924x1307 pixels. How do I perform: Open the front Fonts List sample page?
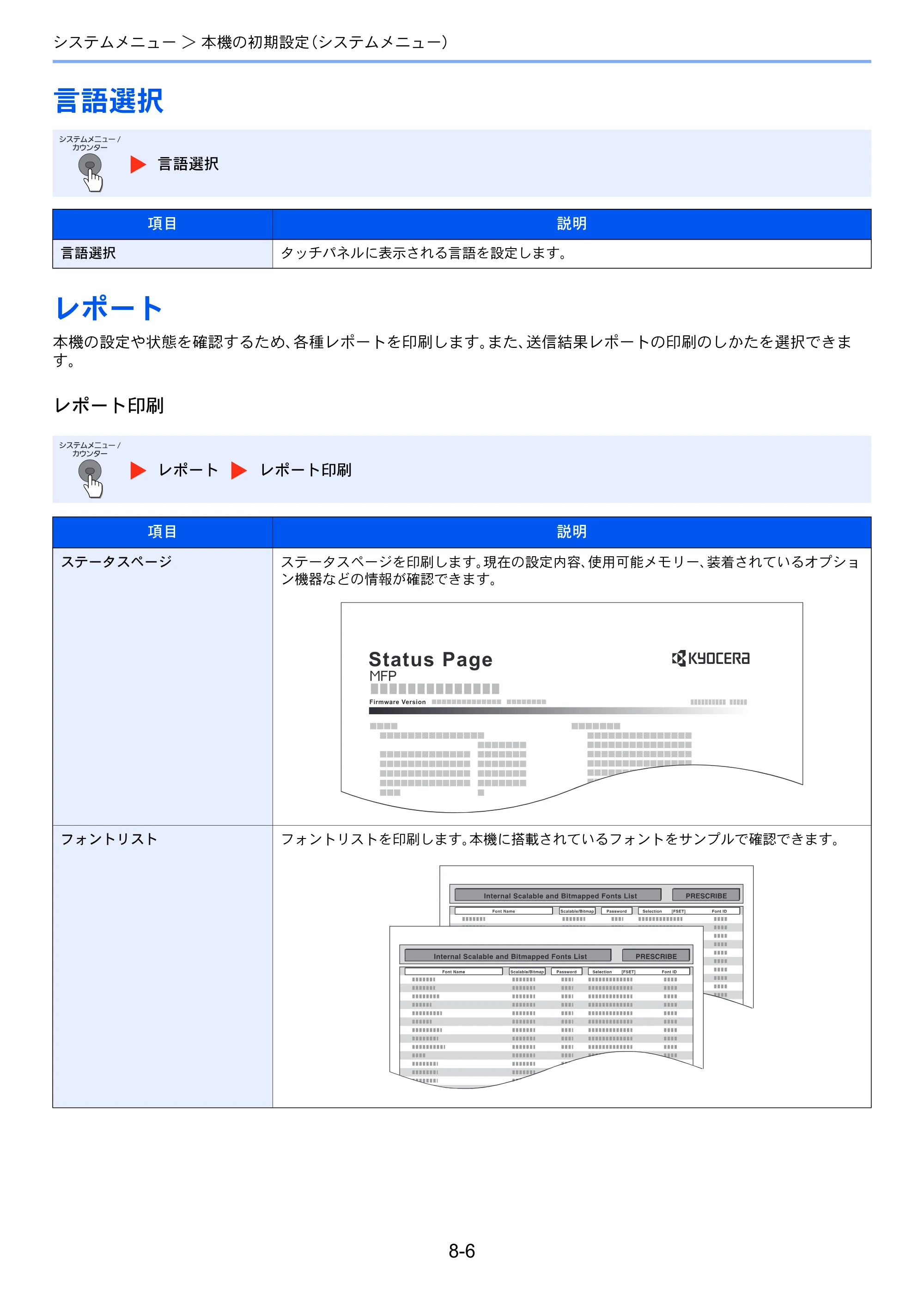point(547,1008)
